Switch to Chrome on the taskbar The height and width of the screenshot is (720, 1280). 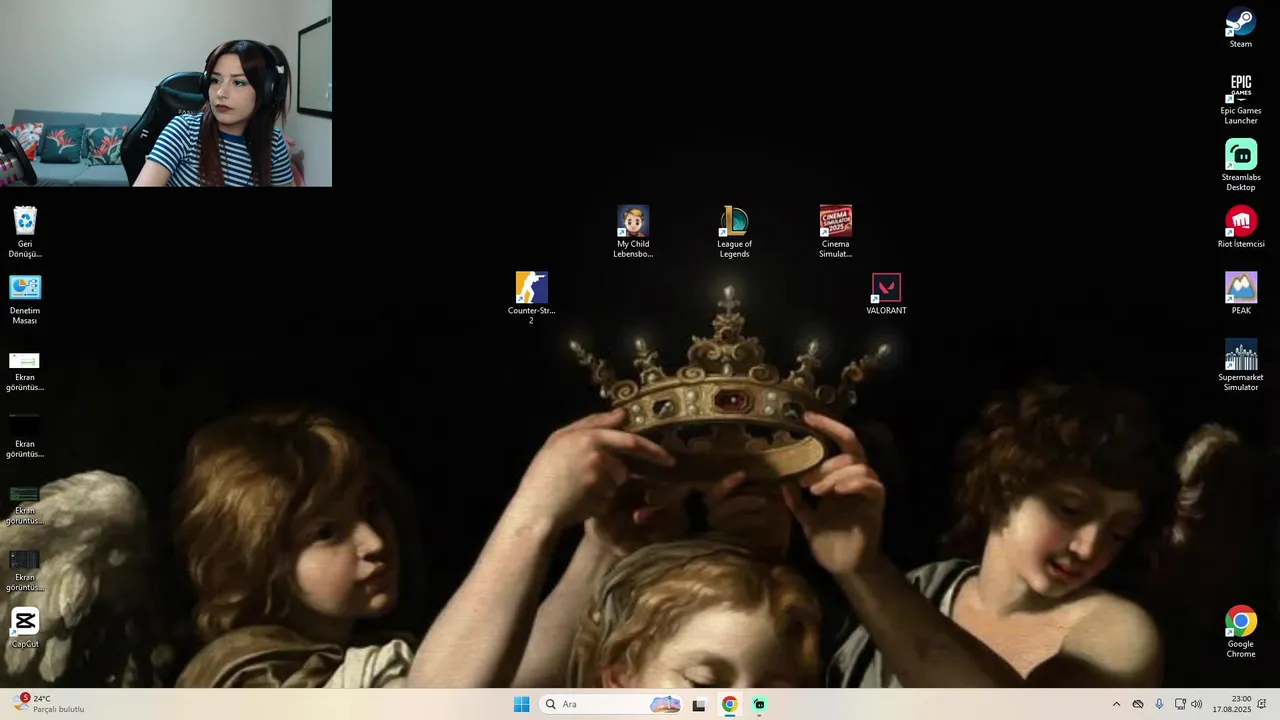tap(729, 704)
